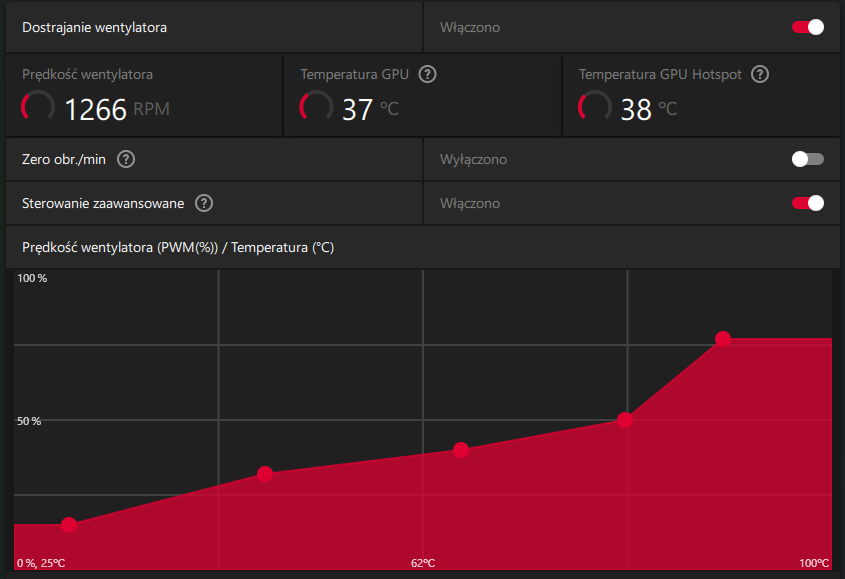Toggle off the Sterowanie zaawansowane switch

click(x=807, y=203)
